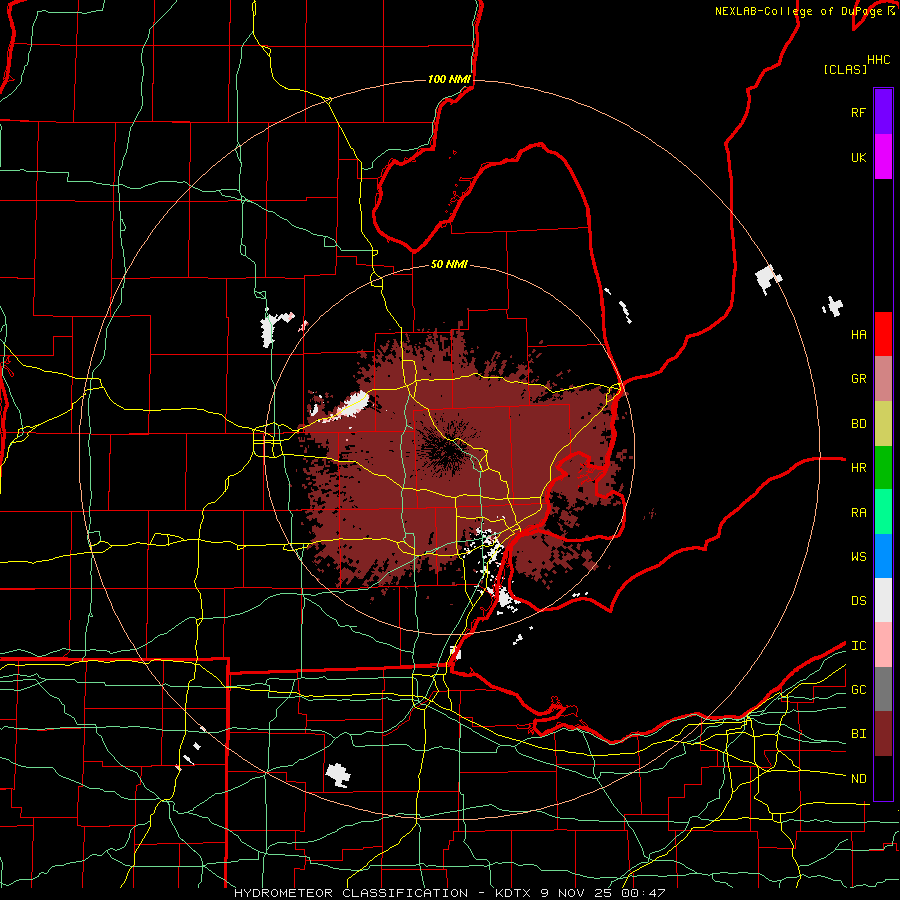Pick the RA light green swatch
The width and height of the screenshot is (900, 900).
click(x=883, y=512)
